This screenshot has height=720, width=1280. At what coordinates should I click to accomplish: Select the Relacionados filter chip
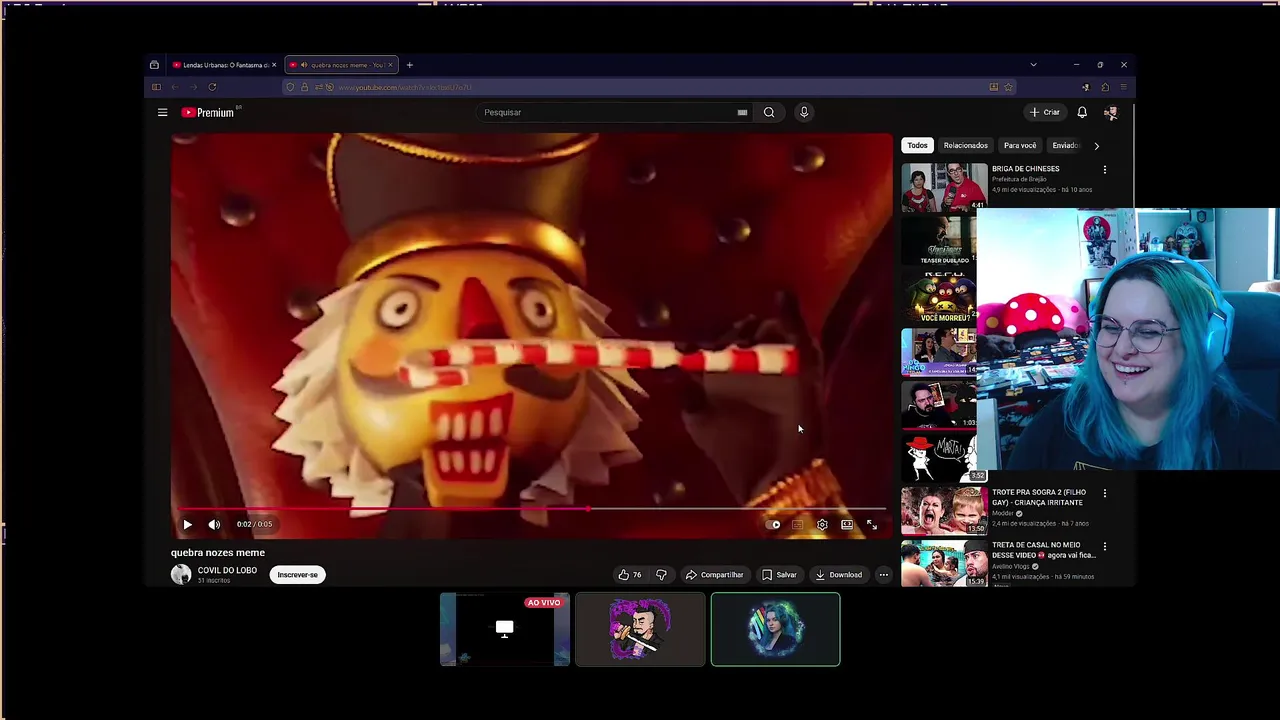pyautogui.click(x=965, y=146)
